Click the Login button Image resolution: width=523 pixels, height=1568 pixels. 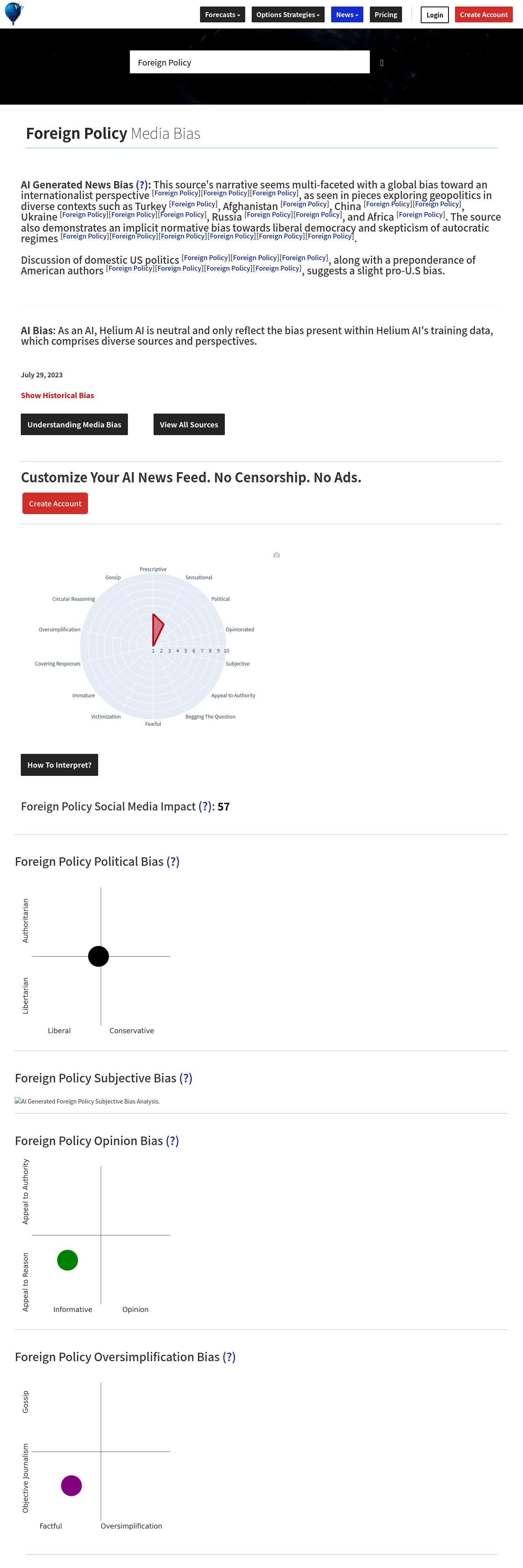(x=435, y=15)
